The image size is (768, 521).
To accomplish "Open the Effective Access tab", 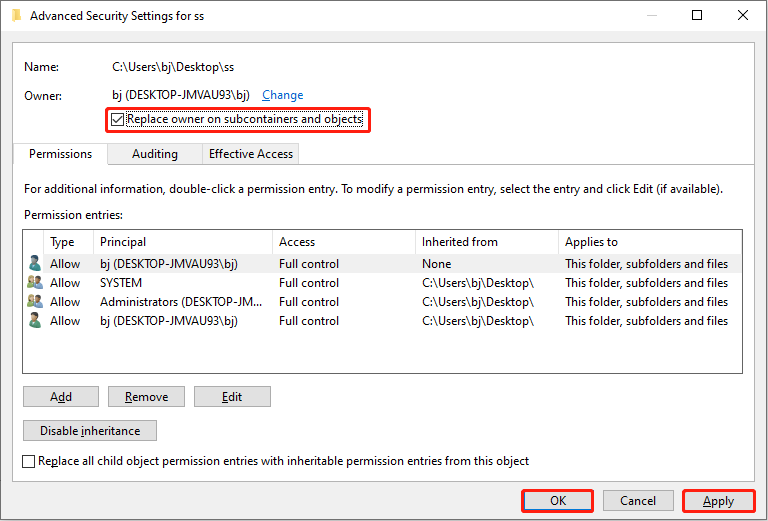I will click(250, 154).
